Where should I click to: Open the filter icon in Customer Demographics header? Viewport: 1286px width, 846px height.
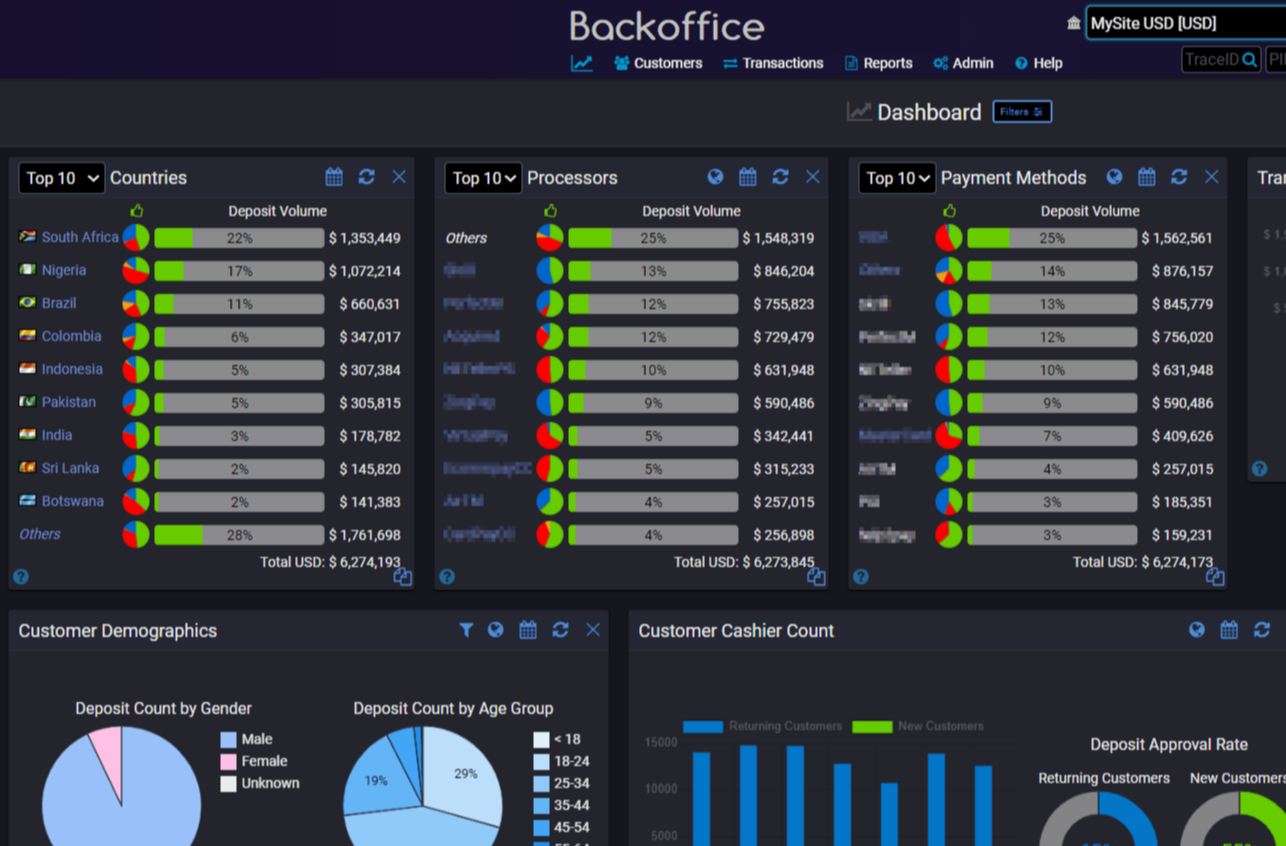(466, 630)
